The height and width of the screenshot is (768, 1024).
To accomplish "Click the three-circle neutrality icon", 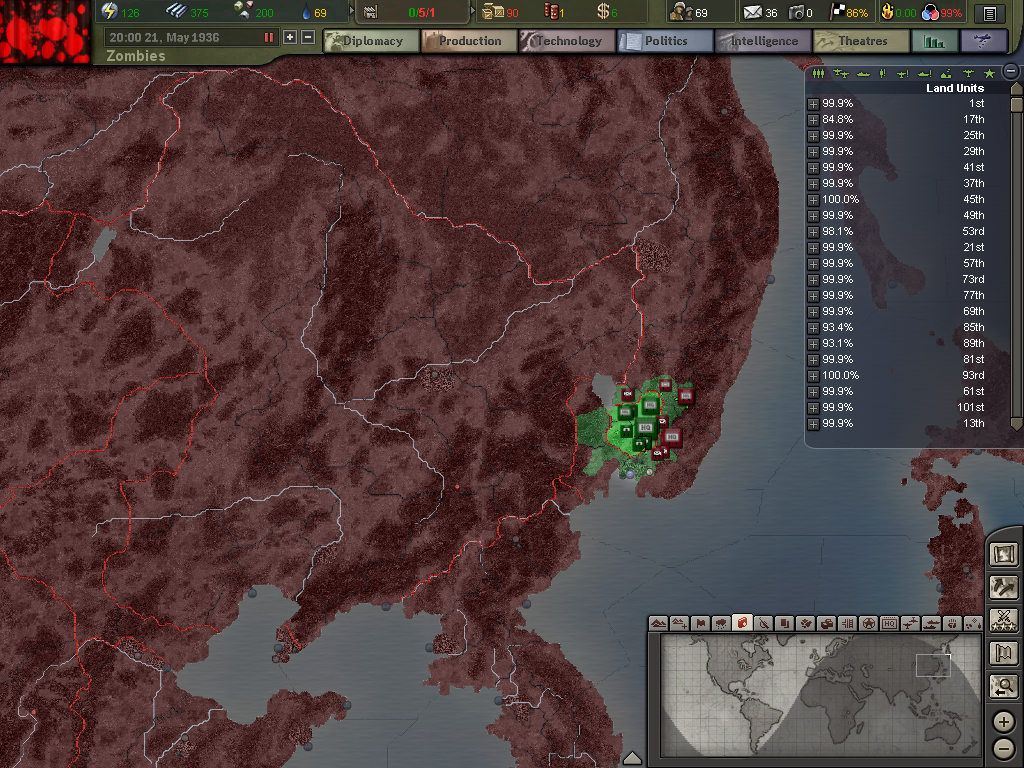I will [x=930, y=12].
